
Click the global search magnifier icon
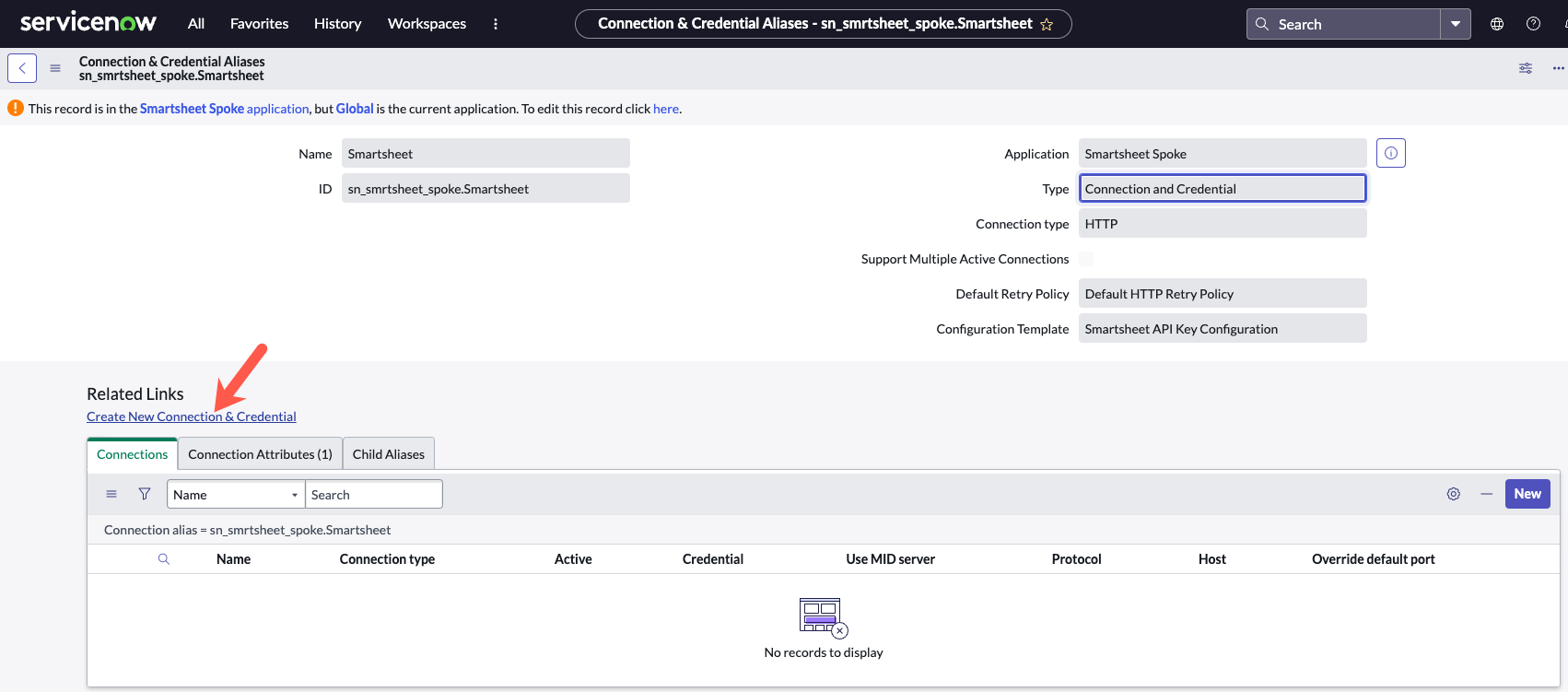pyautogui.click(x=1262, y=24)
